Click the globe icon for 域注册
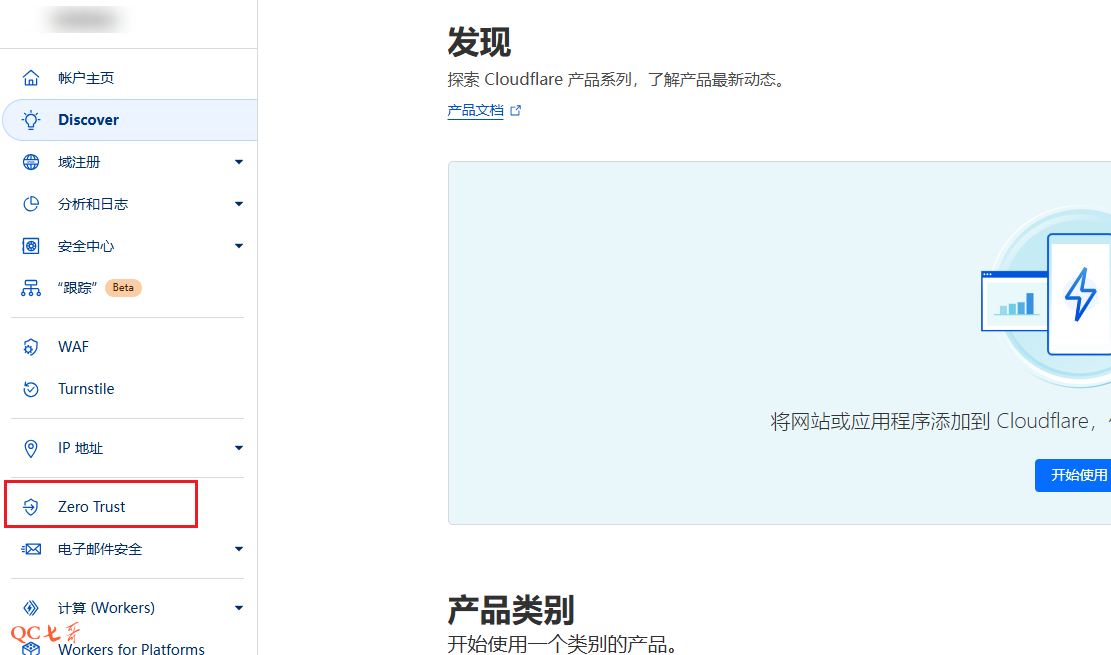Image resolution: width=1111 pixels, height=655 pixels. coord(31,162)
